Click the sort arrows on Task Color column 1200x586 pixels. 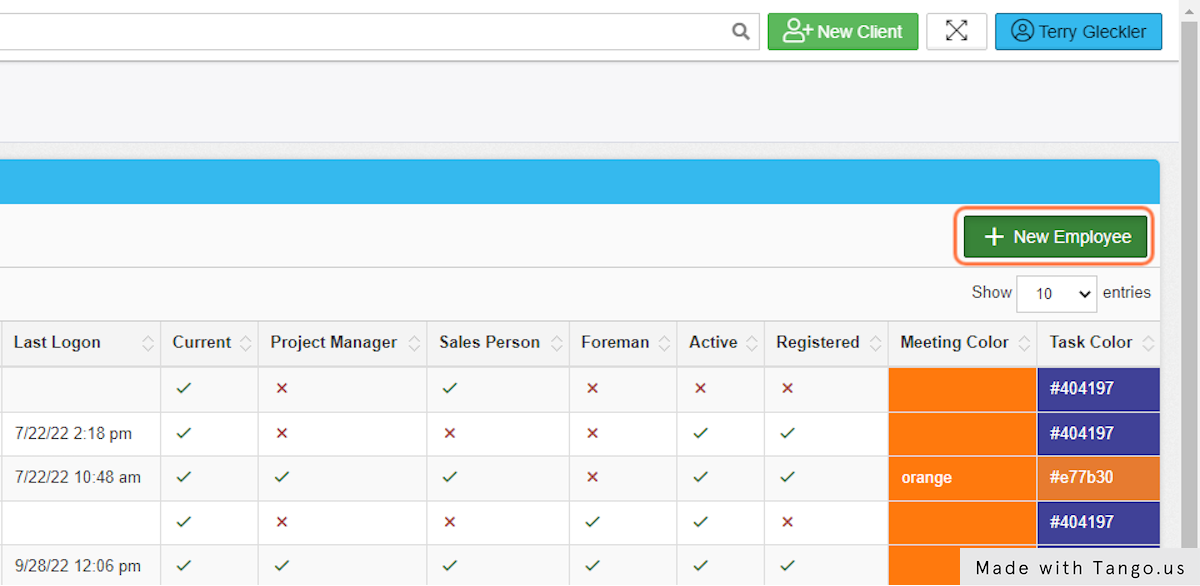coord(1146,343)
